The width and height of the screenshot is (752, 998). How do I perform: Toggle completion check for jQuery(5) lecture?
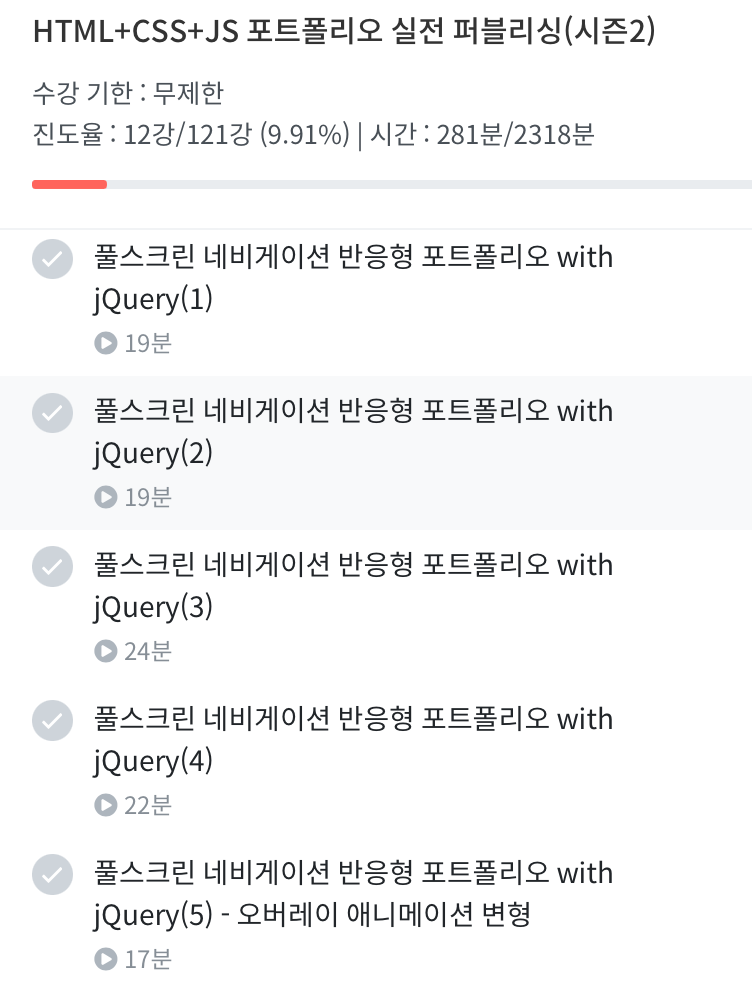[x=52, y=875]
